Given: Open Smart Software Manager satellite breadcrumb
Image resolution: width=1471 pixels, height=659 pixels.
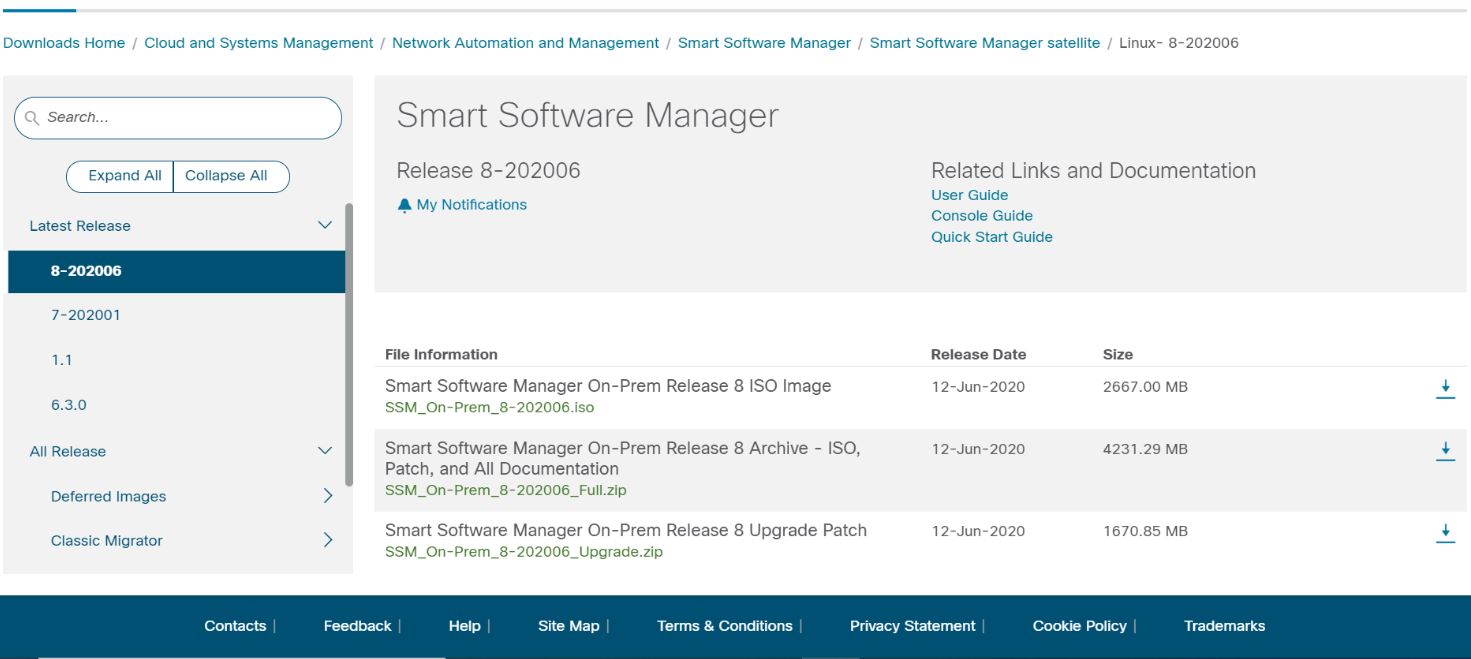Looking at the screenshot, I should click(x=984, y=43).
